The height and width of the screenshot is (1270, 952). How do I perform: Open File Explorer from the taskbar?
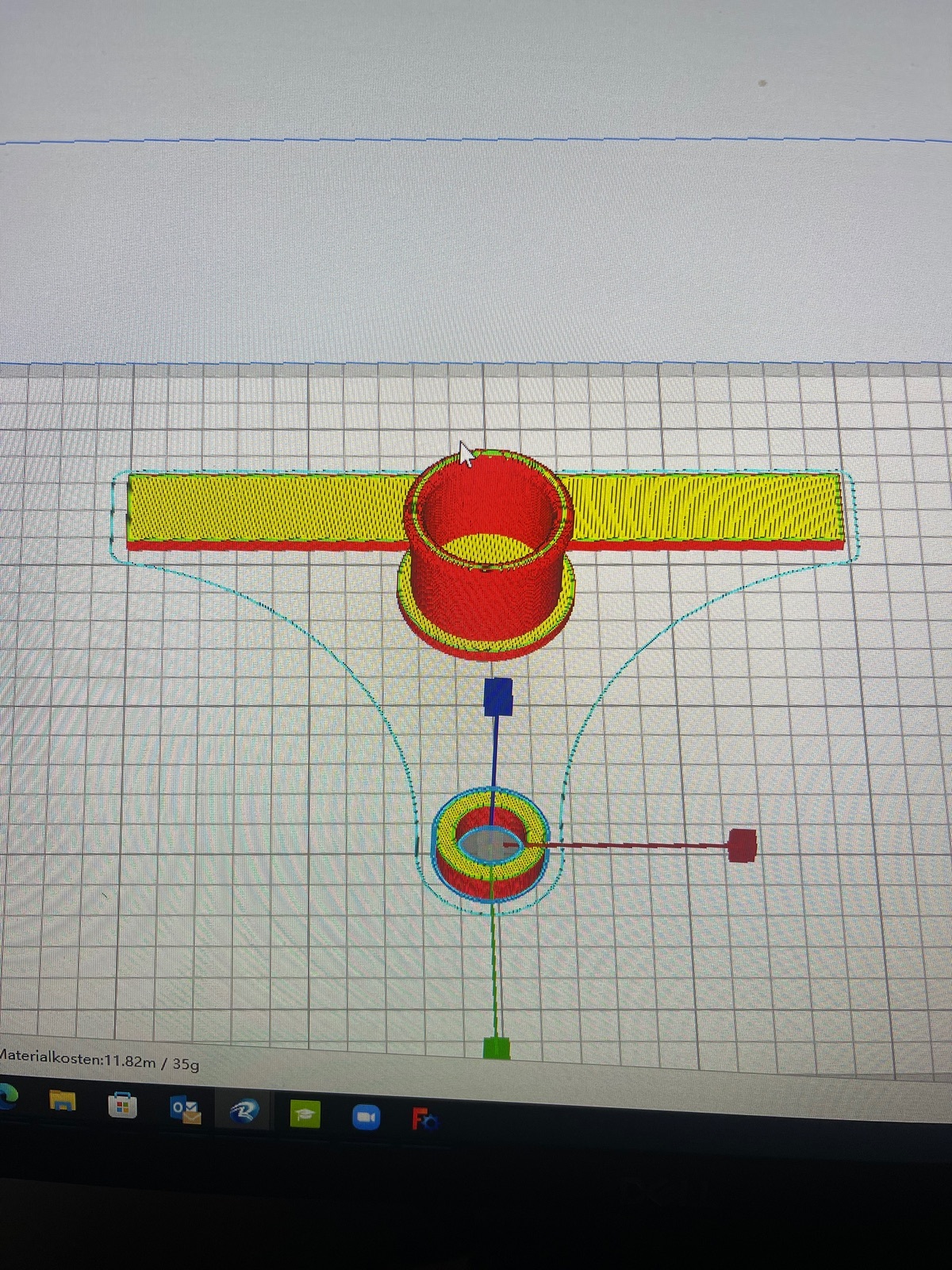[x=63, y=1100]
